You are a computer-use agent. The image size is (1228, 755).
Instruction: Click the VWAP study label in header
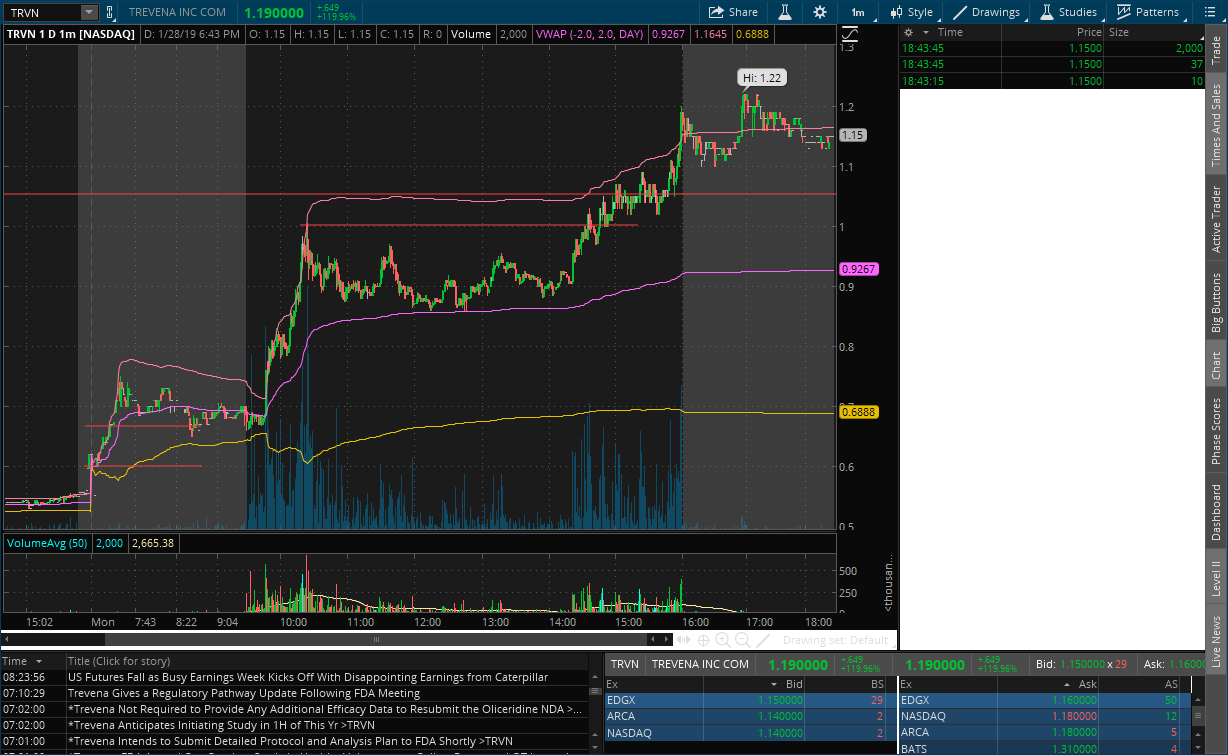(x=591, y=33)
